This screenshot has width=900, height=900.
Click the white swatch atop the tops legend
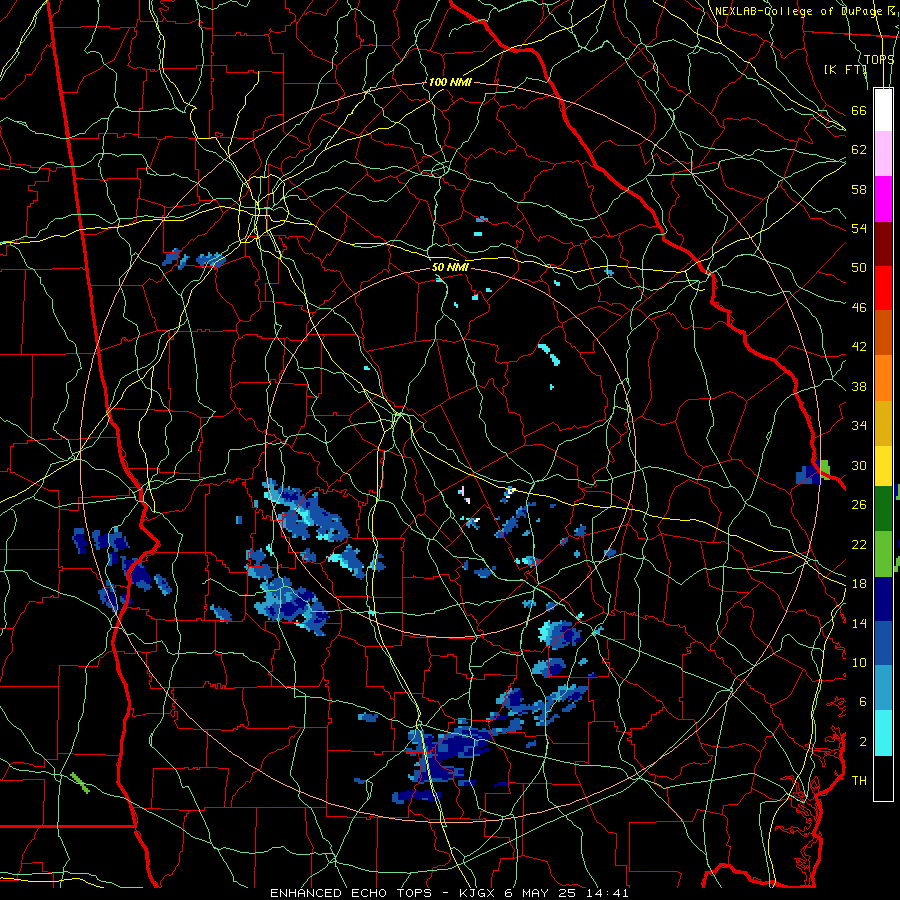click(883, 110)
